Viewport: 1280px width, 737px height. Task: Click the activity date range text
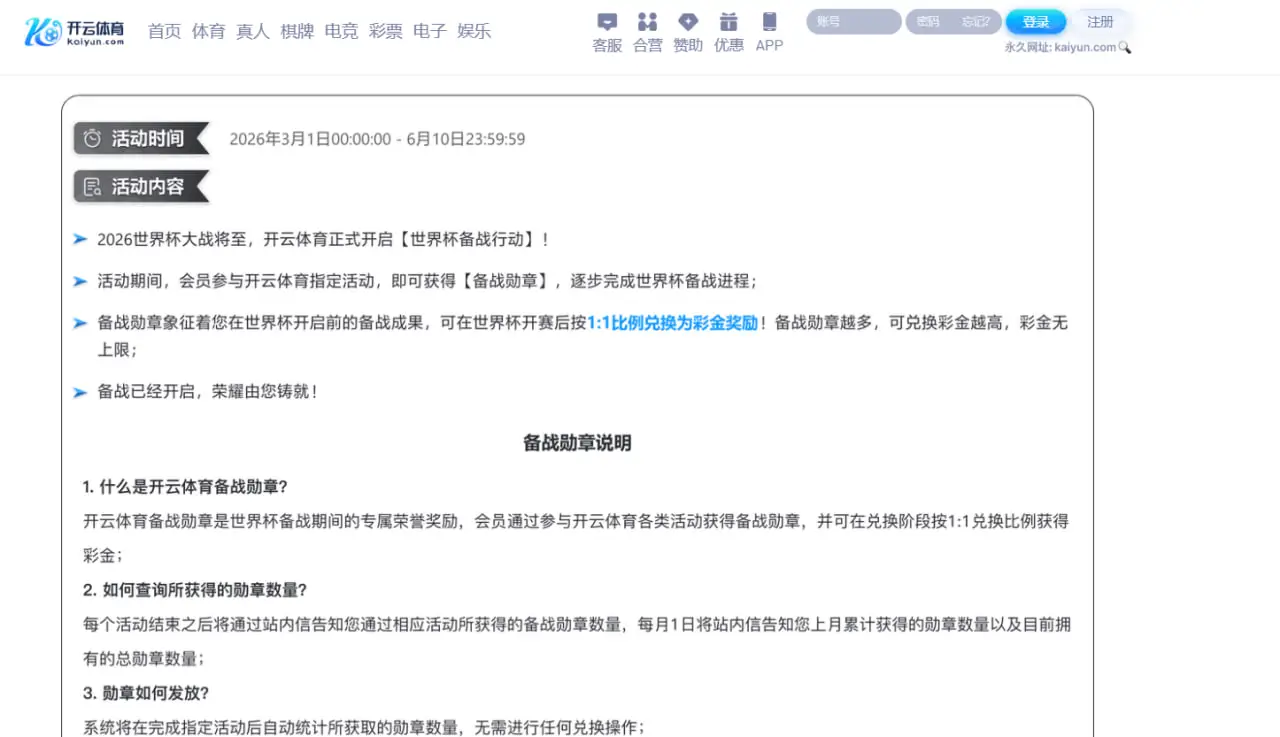tap(377, 139)
